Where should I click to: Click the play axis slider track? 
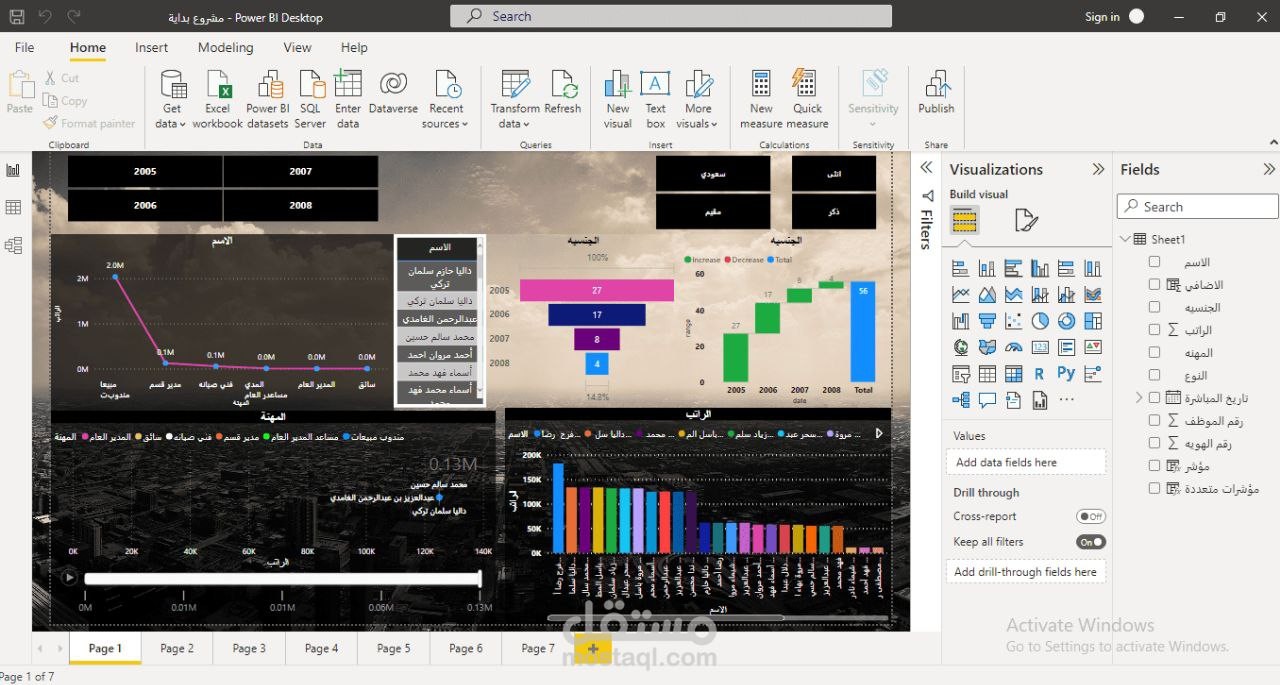coord(282,578)
